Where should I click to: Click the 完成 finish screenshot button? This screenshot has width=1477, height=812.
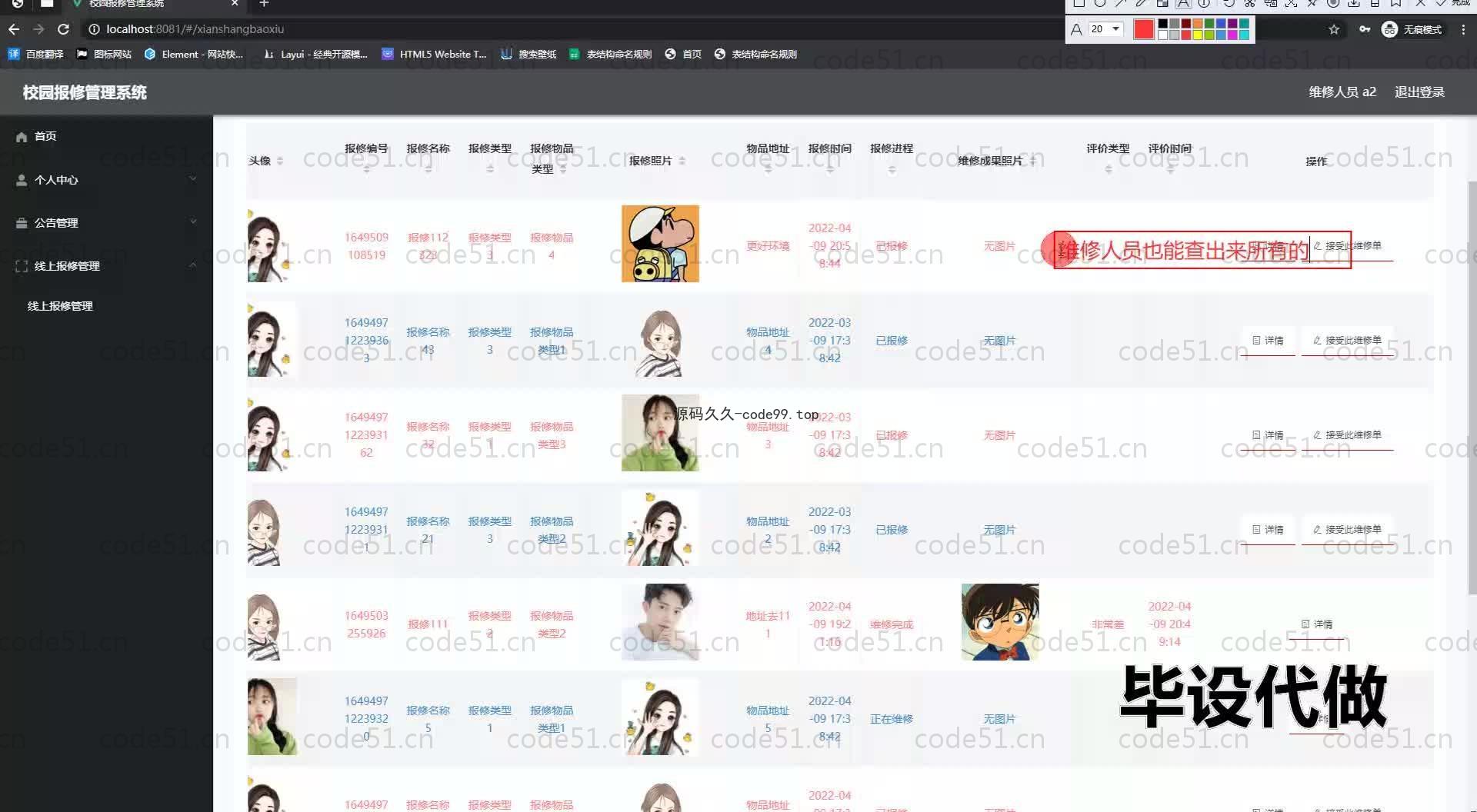[1454, 3]
